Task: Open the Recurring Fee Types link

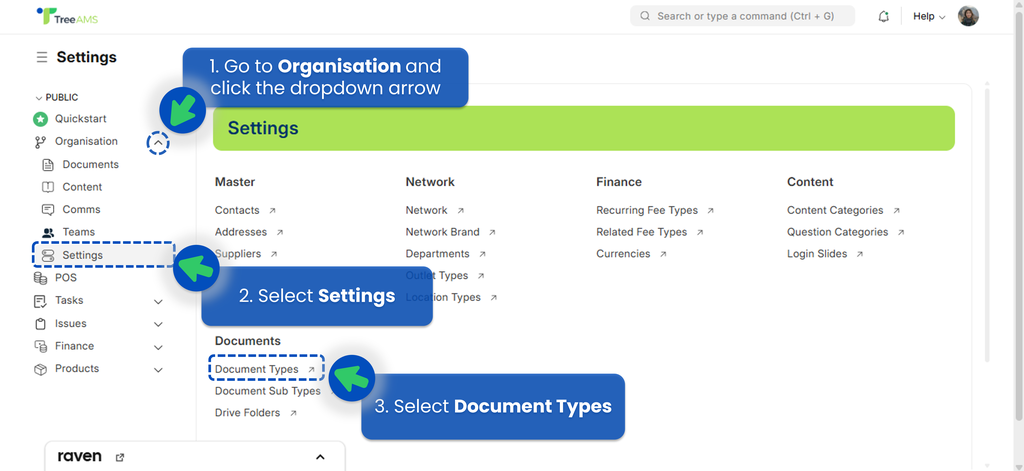Action: point(647,211)
